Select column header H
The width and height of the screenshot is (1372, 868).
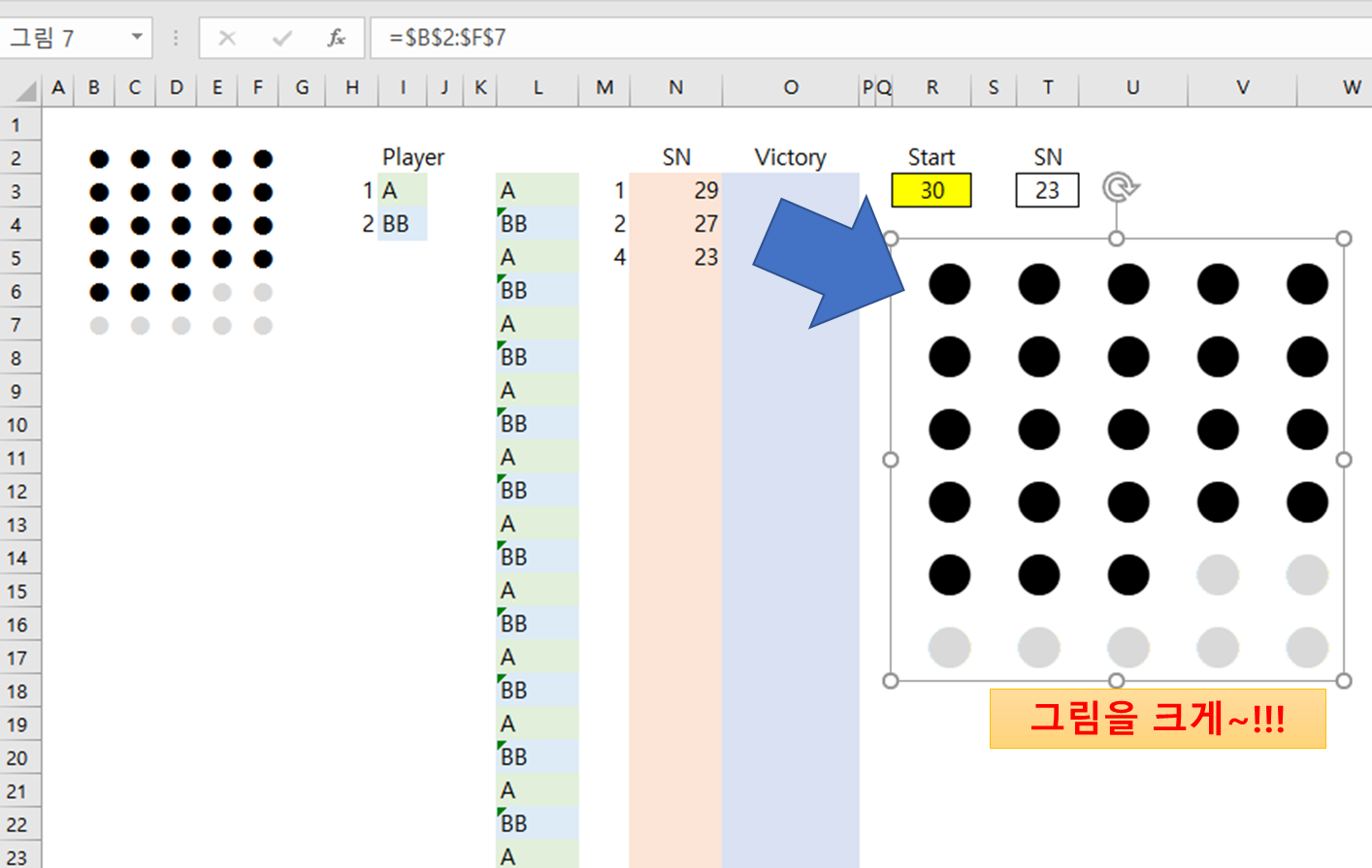(x=352, y=88)
